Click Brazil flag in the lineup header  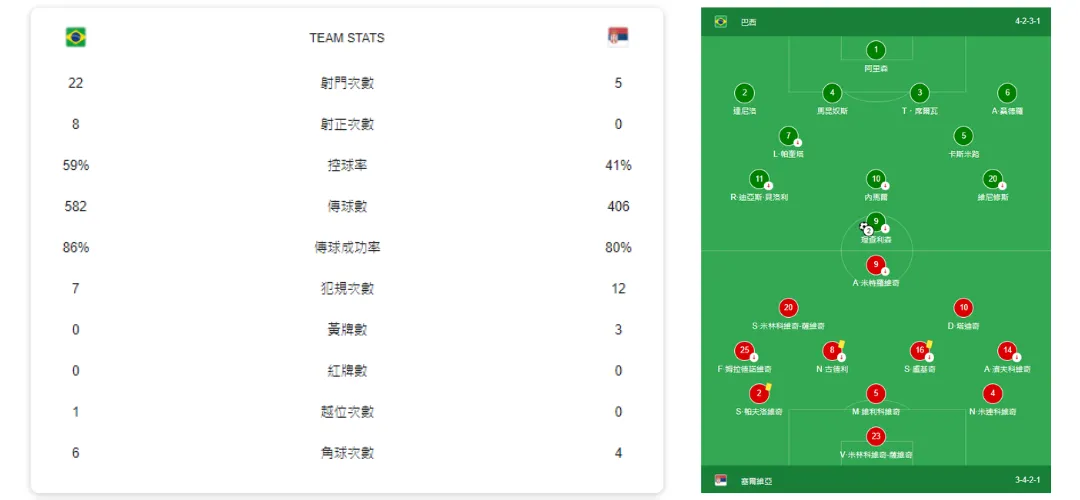[x=720, y=21]
